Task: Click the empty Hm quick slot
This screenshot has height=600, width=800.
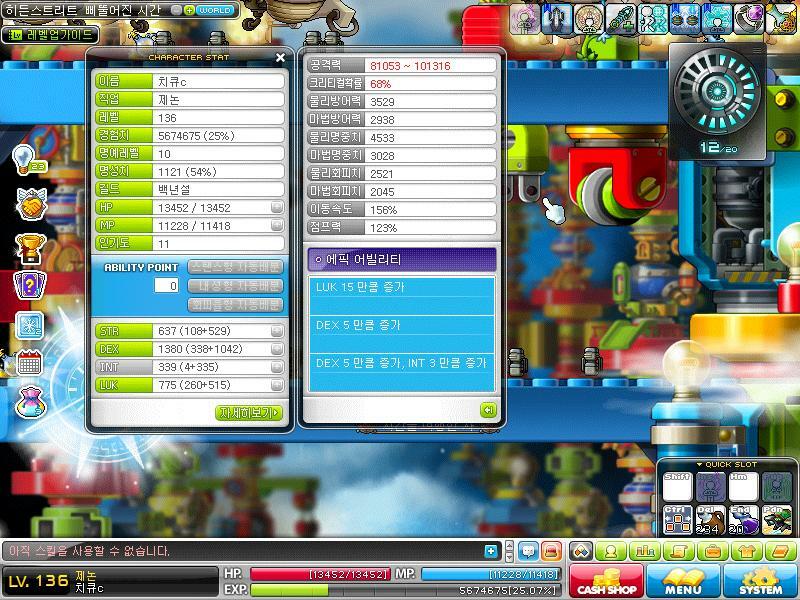Action: [x=743, y=487]
